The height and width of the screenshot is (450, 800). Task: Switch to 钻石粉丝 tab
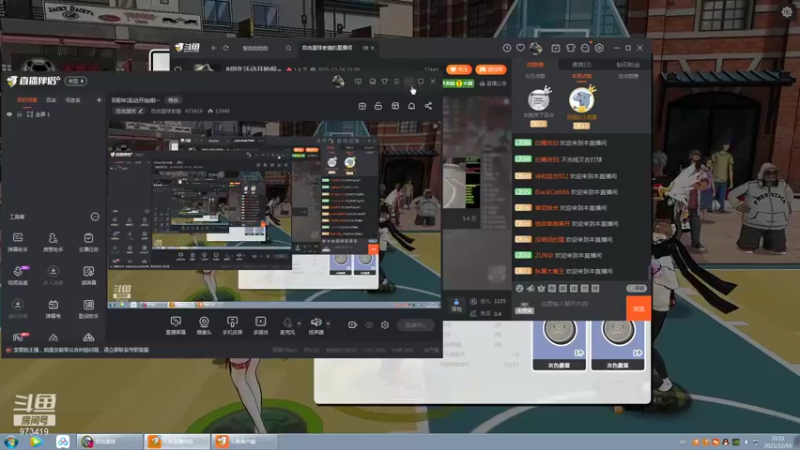click(628, 65)
